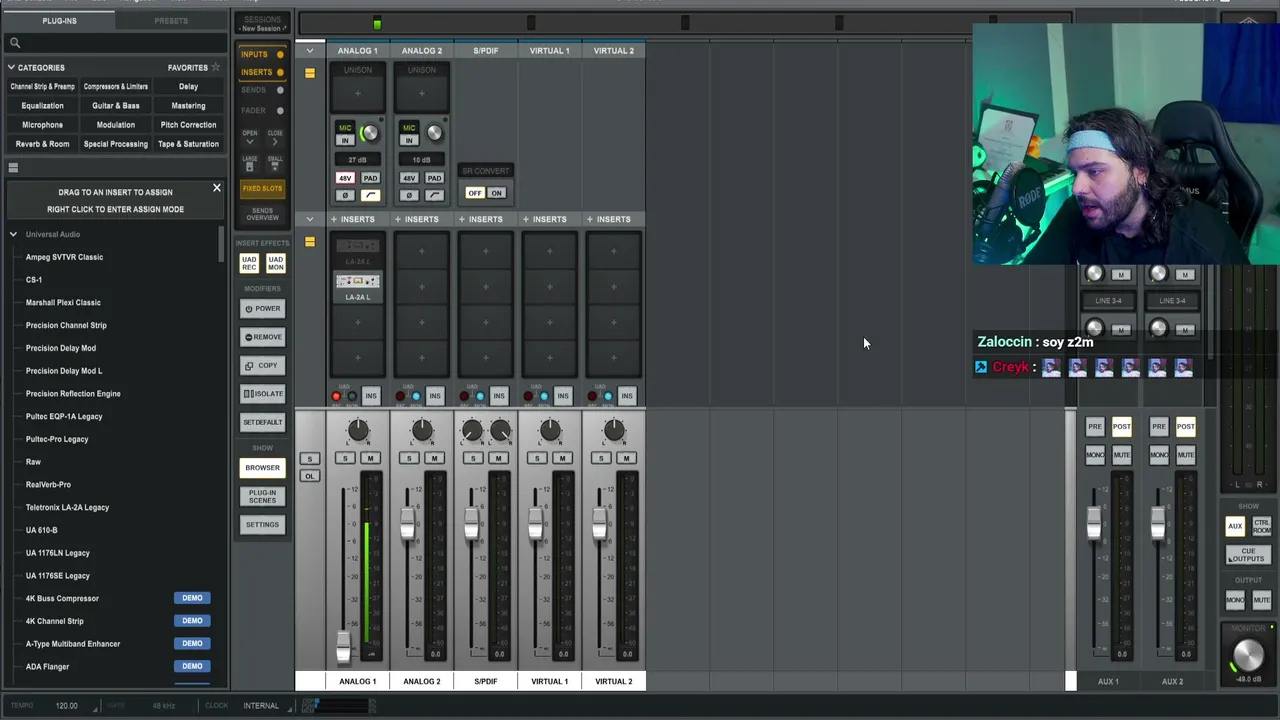Screen dimensions: 1280x720
Task: Select the Tape & Saturation category
Action: tap(188, 144)
